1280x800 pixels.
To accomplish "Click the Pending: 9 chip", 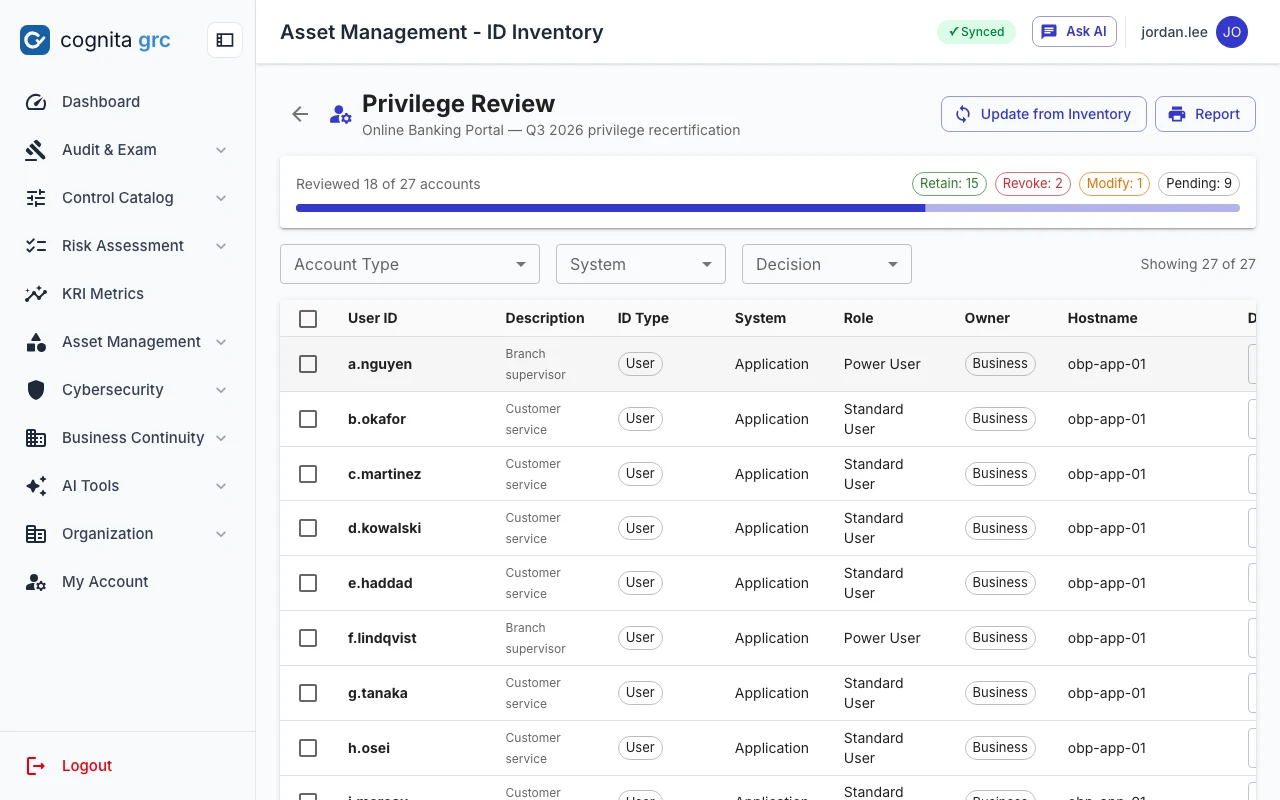I will tap(1199, 184).
